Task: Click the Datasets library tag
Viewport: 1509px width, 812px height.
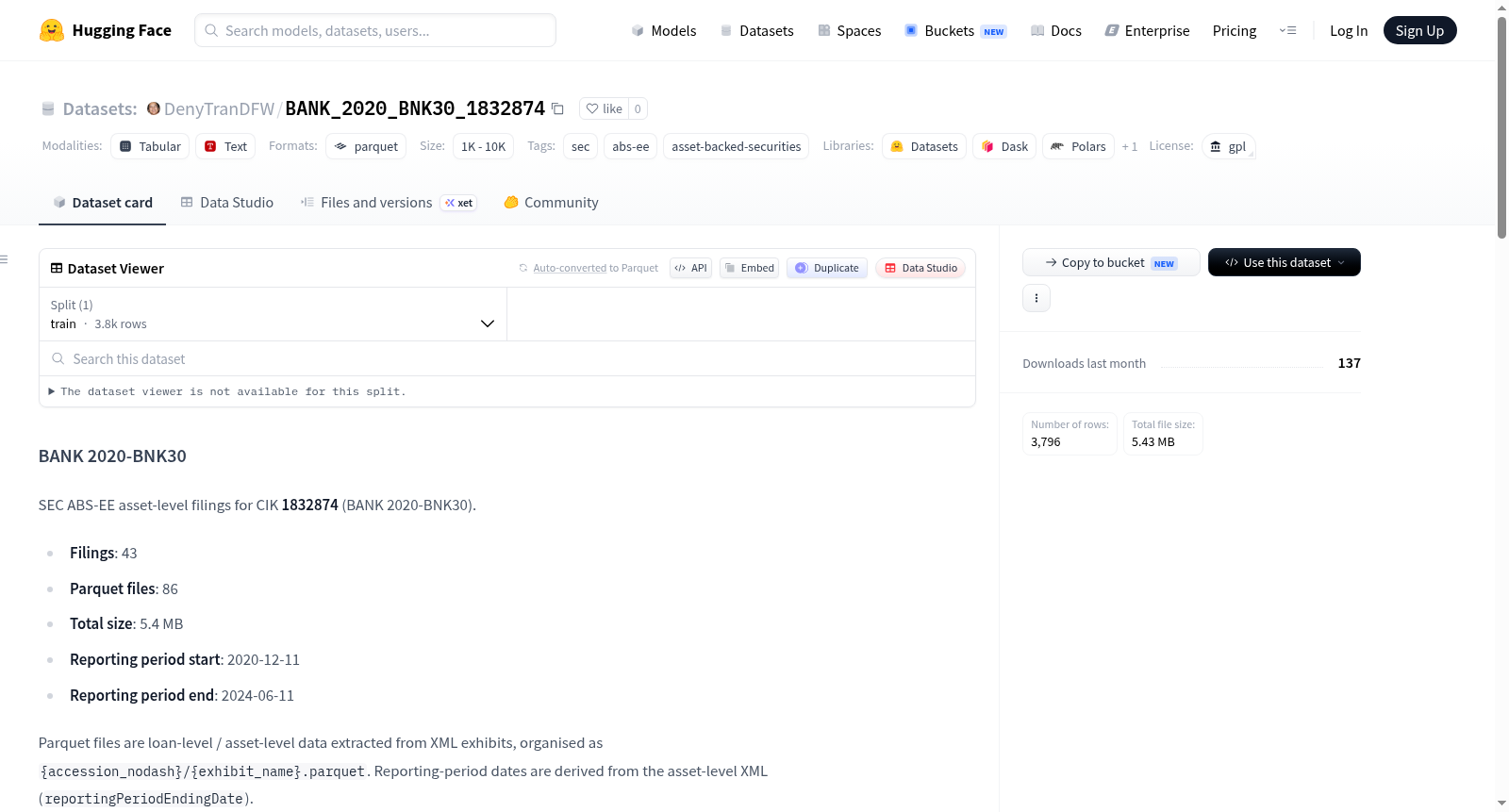Action: point(924,146)
